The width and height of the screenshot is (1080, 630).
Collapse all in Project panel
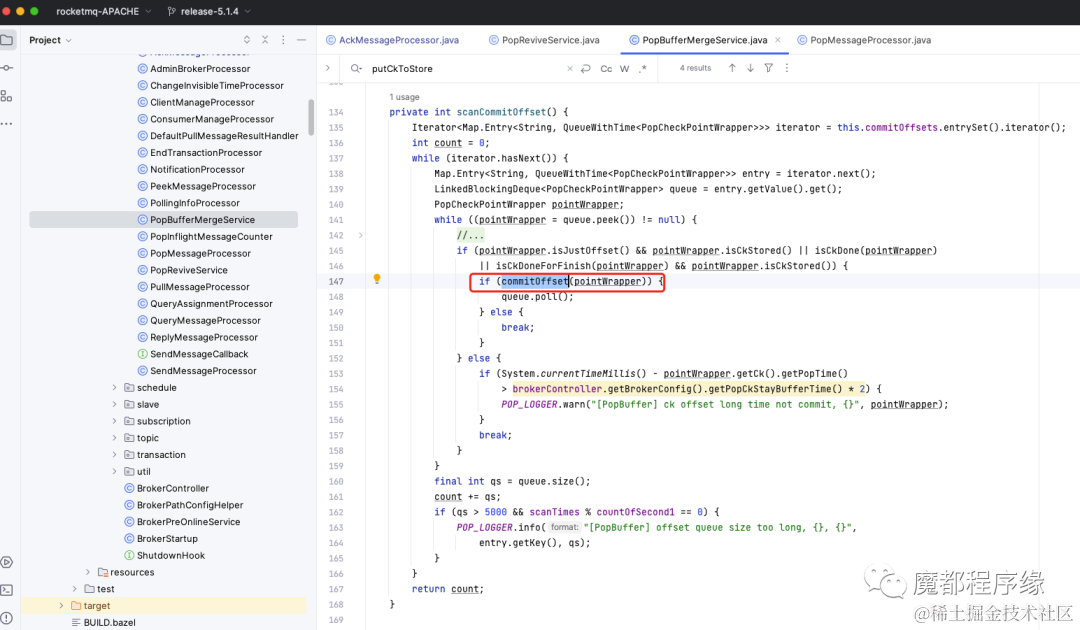[265, 40]
